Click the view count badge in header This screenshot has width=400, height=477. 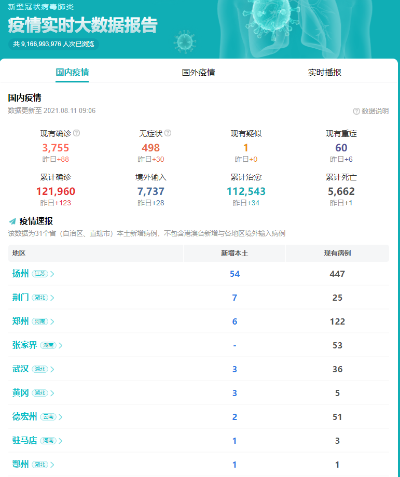[53, 44]
